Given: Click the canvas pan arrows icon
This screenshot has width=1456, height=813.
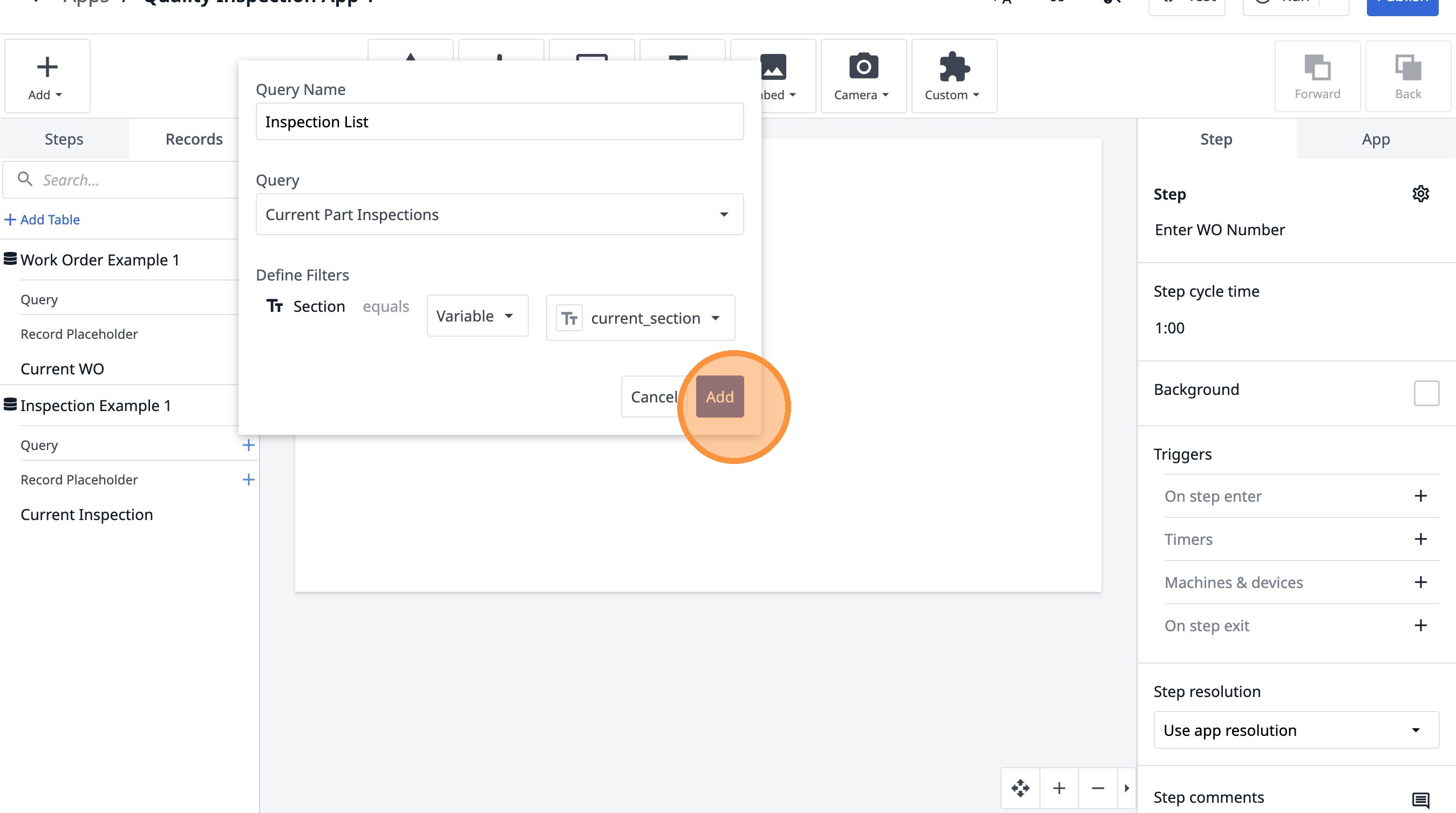Looking at the screenshot, I should click(1020, 788).
